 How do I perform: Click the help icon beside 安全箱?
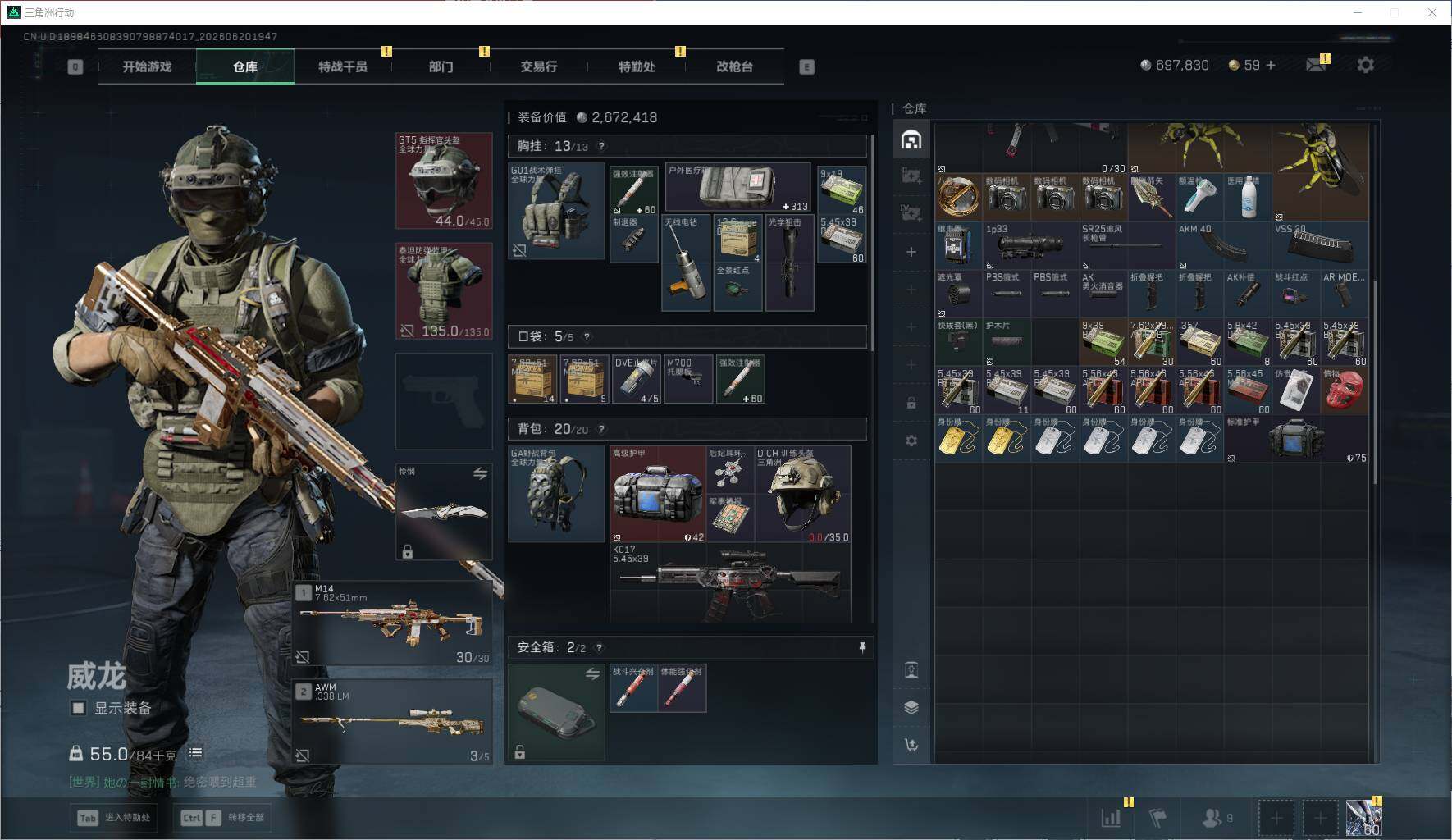pyautogui.click(x=599, y=647)
